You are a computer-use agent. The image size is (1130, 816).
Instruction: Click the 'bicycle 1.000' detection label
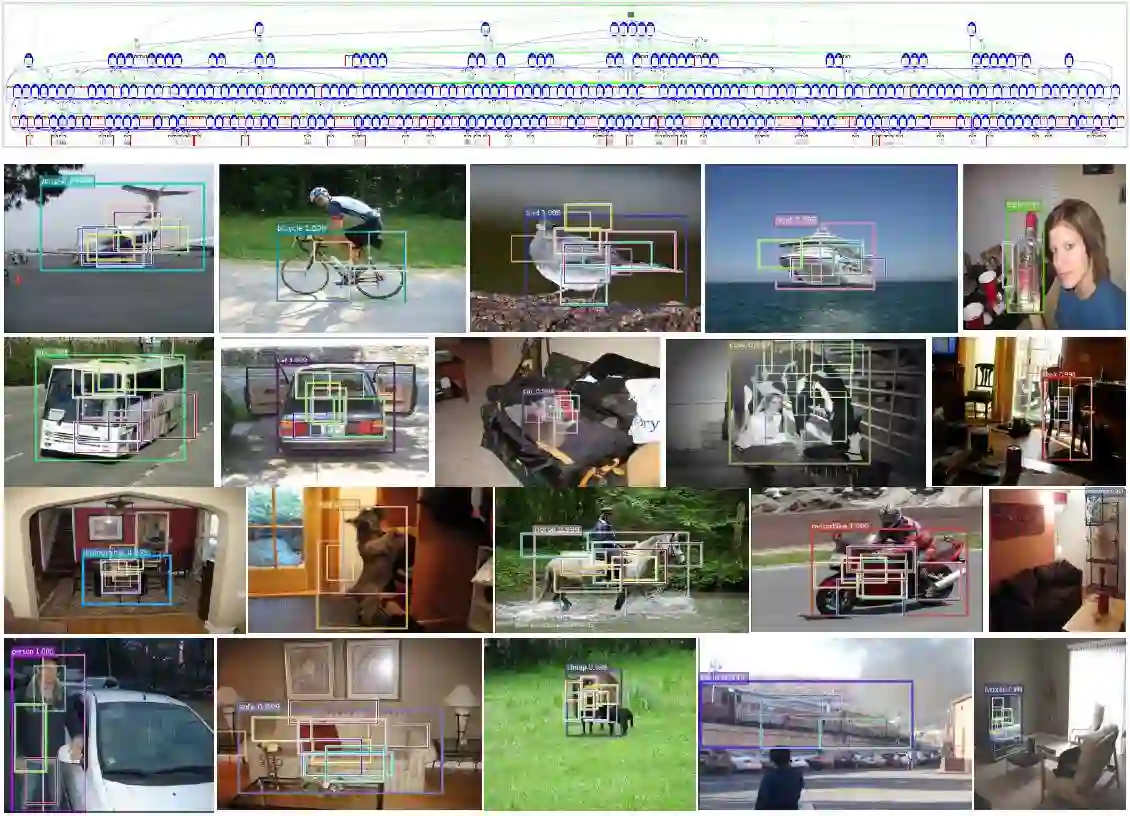[302, 228]
